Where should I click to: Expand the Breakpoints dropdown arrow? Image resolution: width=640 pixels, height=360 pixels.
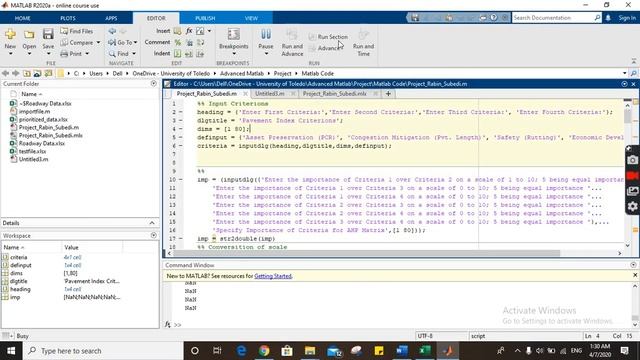233,54
